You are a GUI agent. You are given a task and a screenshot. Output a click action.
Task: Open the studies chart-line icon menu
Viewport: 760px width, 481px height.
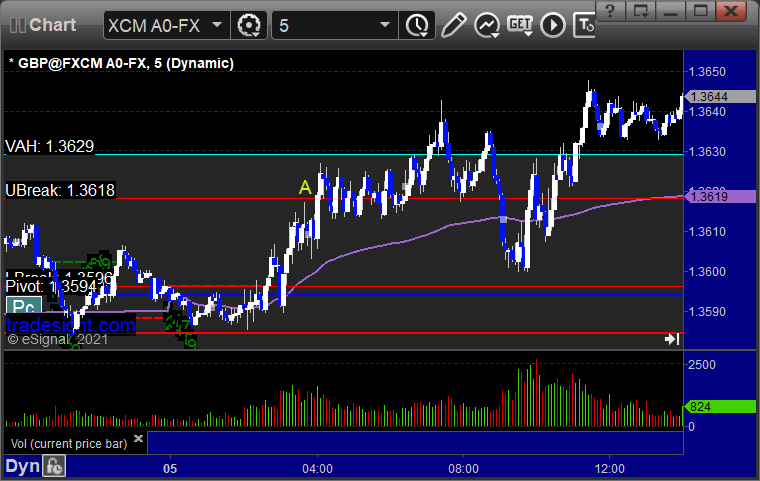point(487,25)
